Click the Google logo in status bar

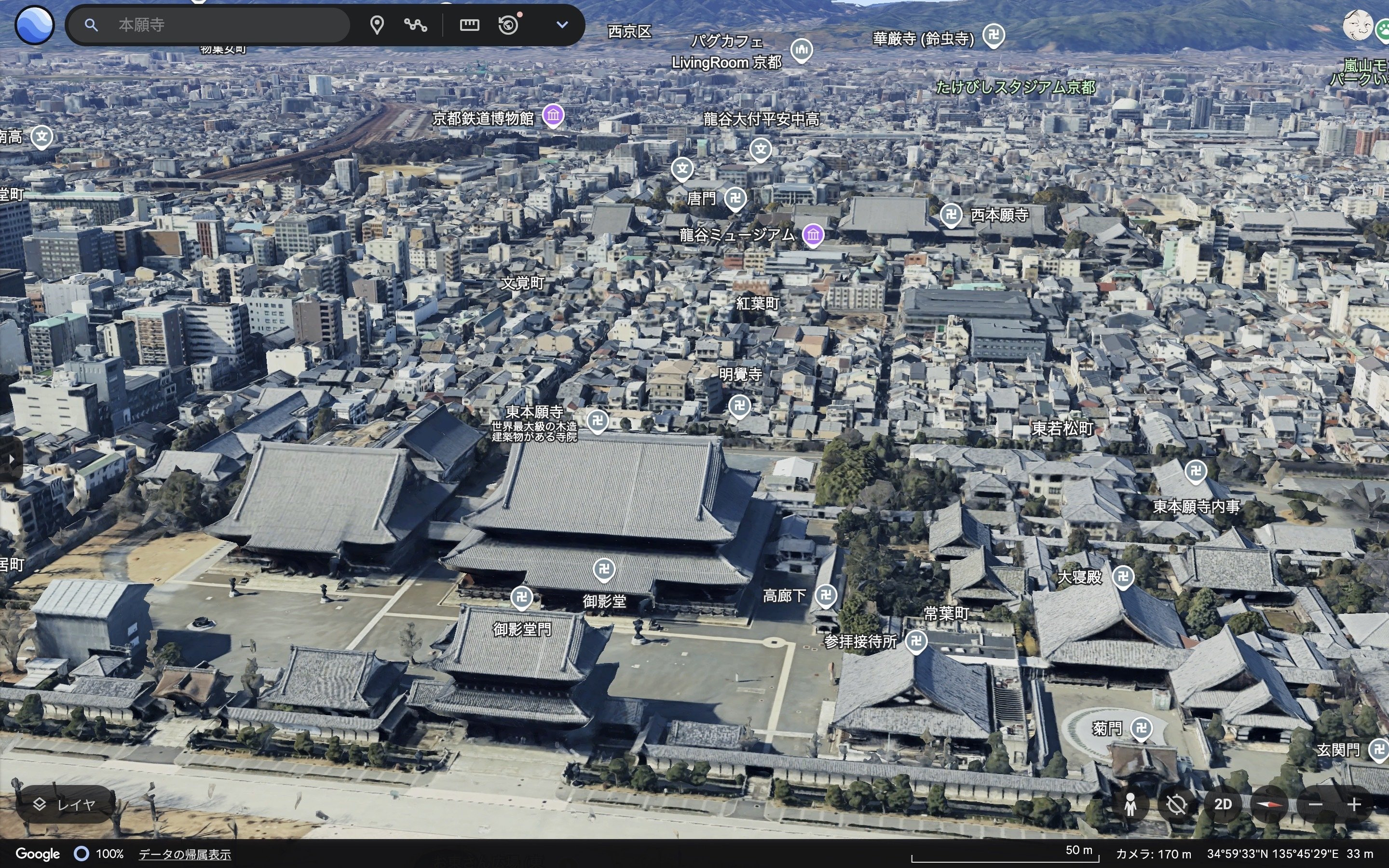[x=37, y=854]
